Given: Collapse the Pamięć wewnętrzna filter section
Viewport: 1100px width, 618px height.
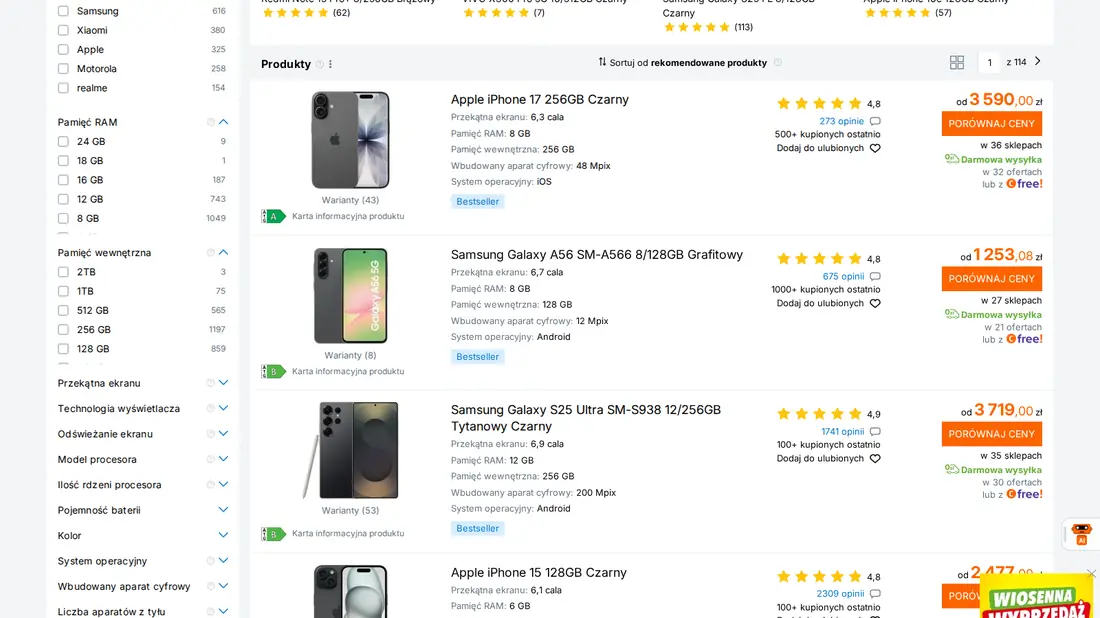Looking at the screenshot, I should coord(223,252).
